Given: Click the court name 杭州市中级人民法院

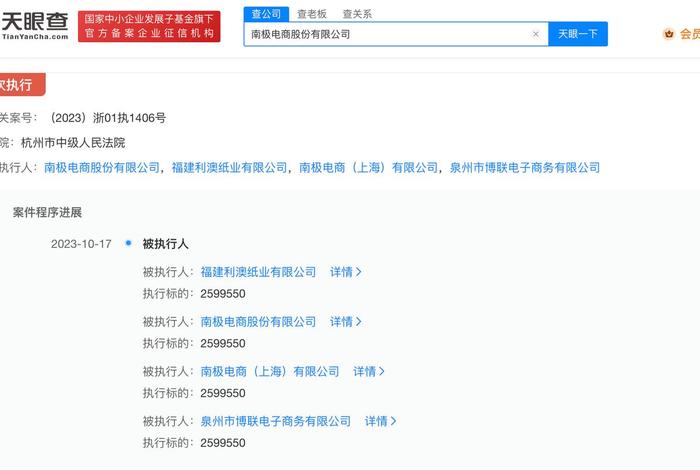Looking at the screenshot, I should click(73, 143).
